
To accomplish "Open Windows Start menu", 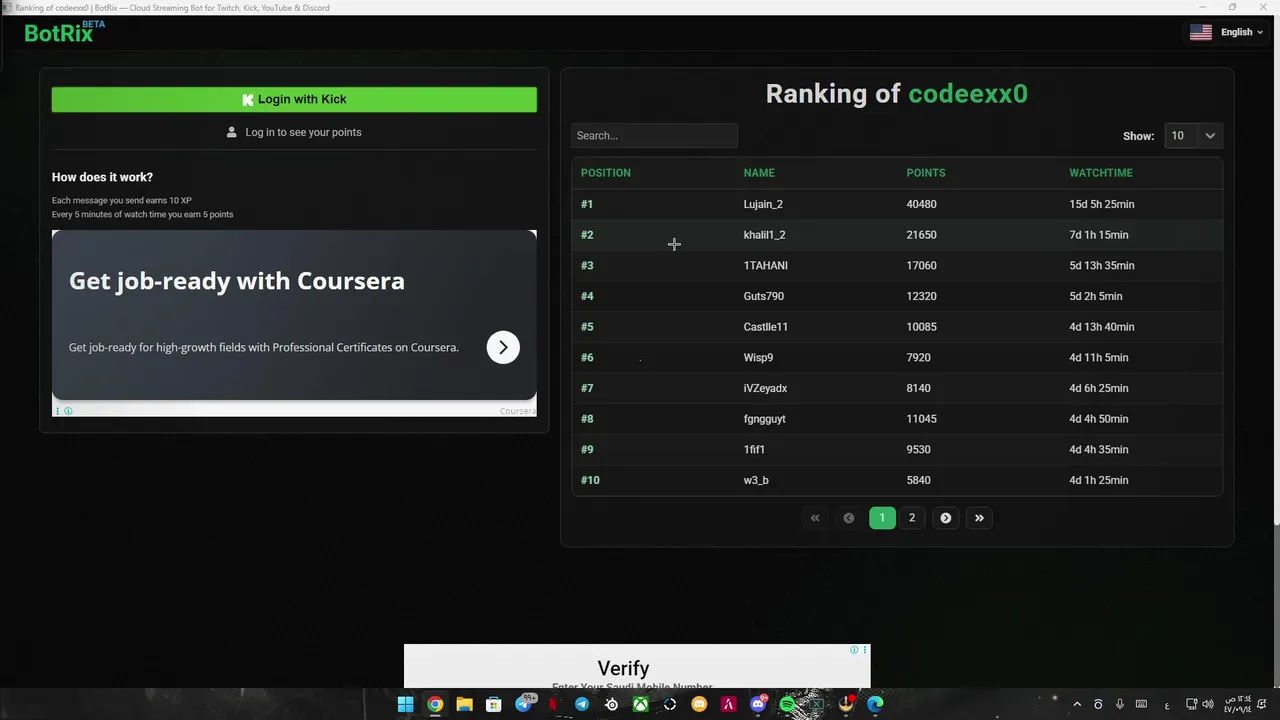I will [405, 704].
